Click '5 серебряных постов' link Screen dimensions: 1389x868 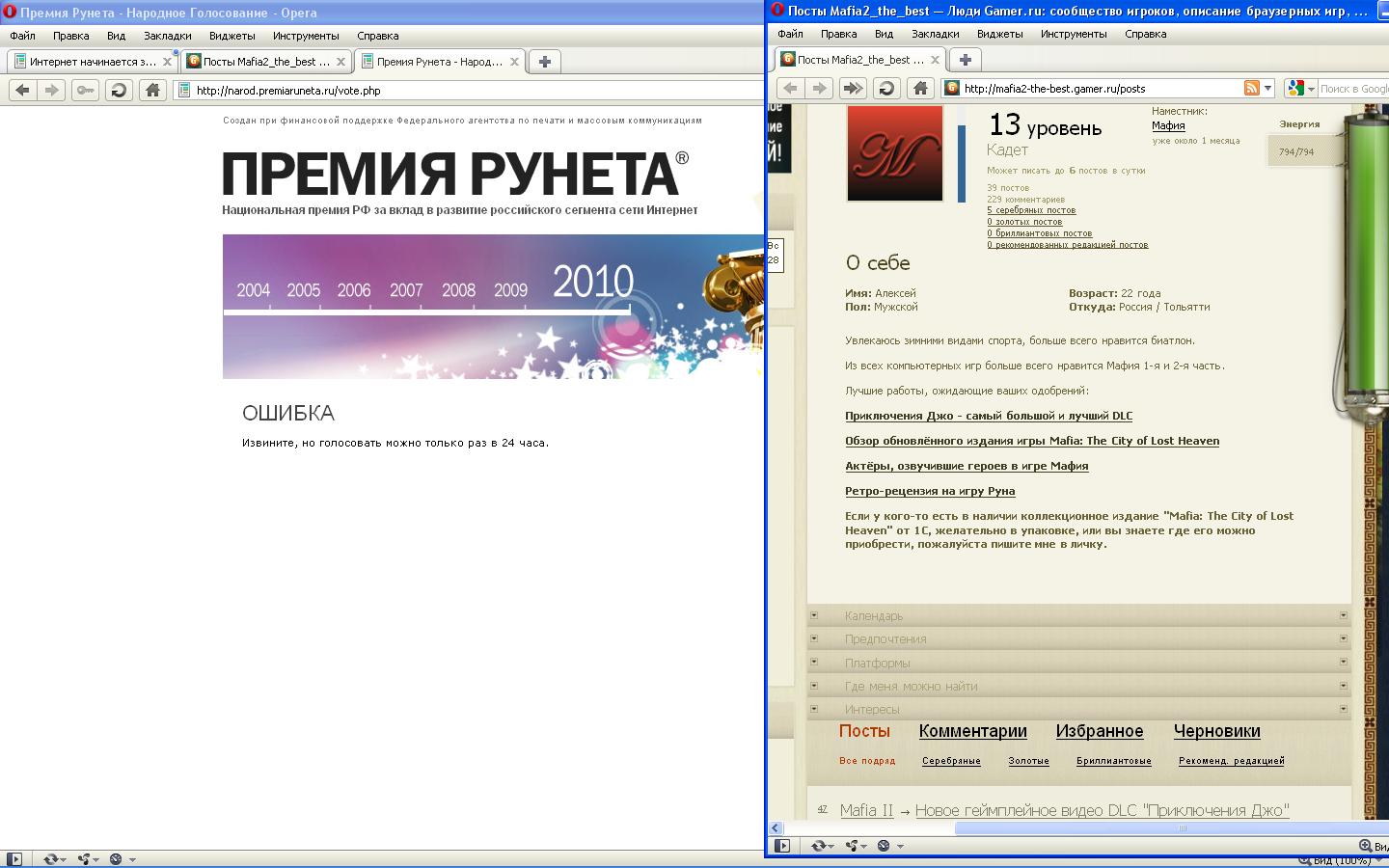tap(1031, 210)
